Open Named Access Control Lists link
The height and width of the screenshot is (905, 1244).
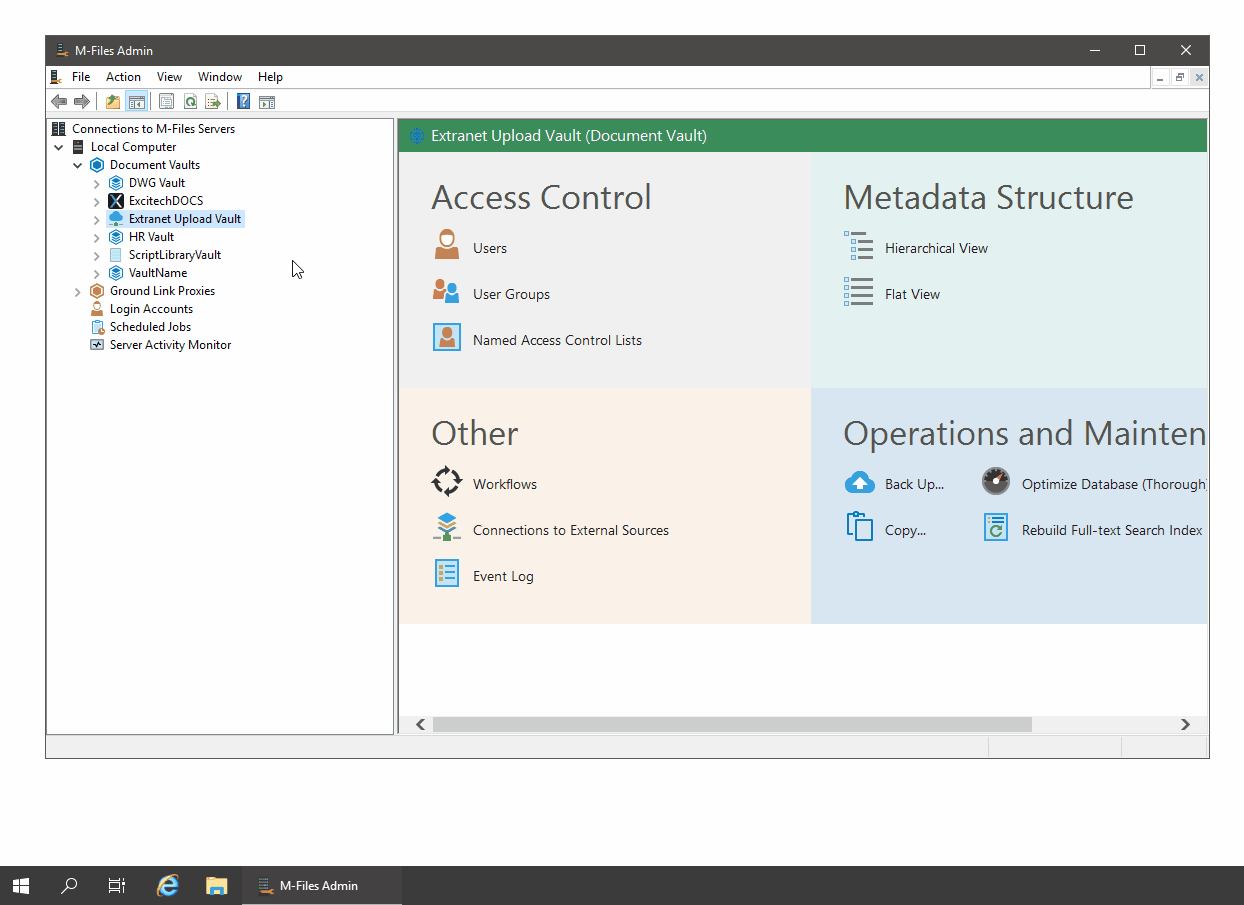click(557, 340)
